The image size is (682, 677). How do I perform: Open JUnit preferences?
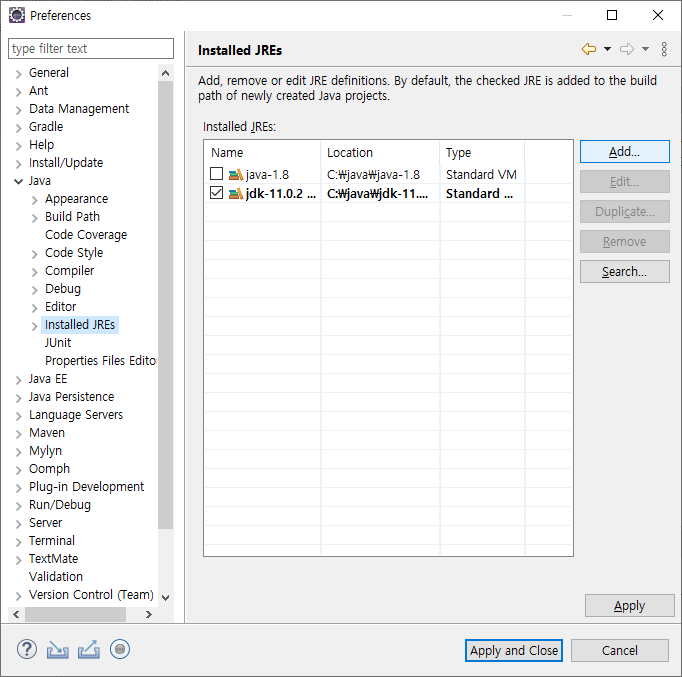pyautogui.click(x=57, y=343)
